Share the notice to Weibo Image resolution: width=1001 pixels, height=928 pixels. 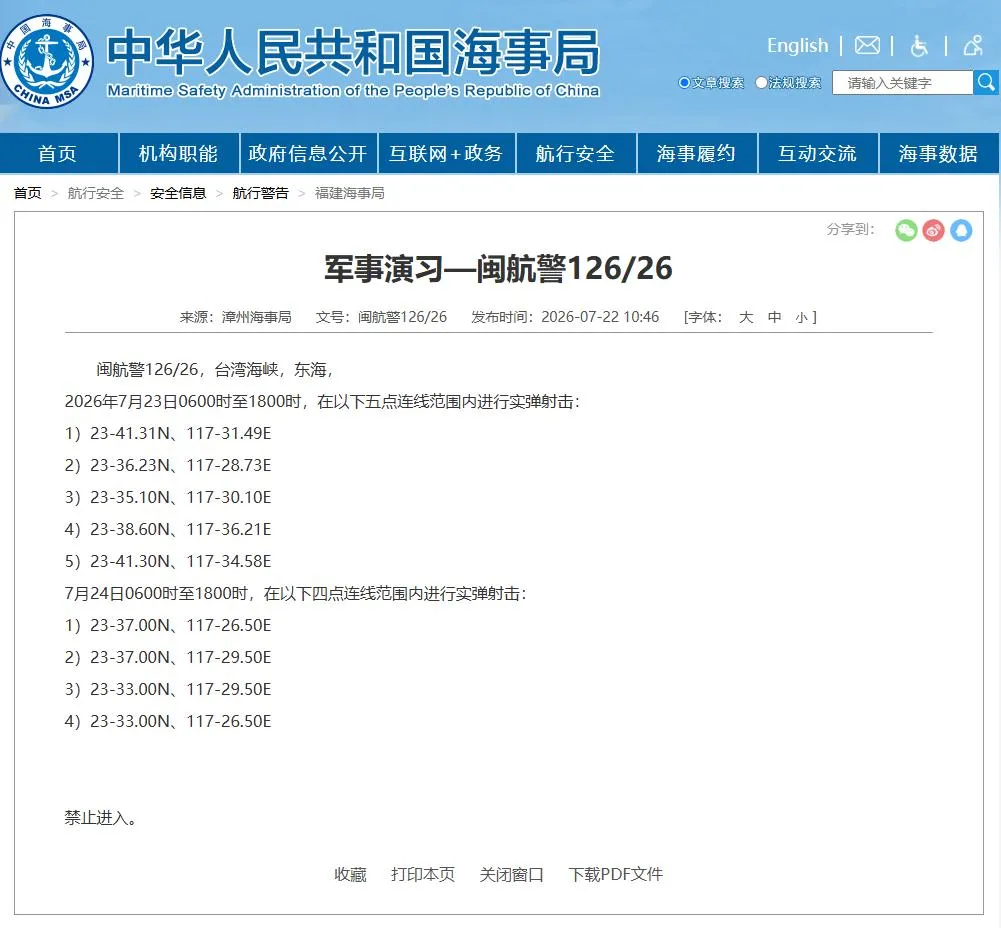[933, 230]
